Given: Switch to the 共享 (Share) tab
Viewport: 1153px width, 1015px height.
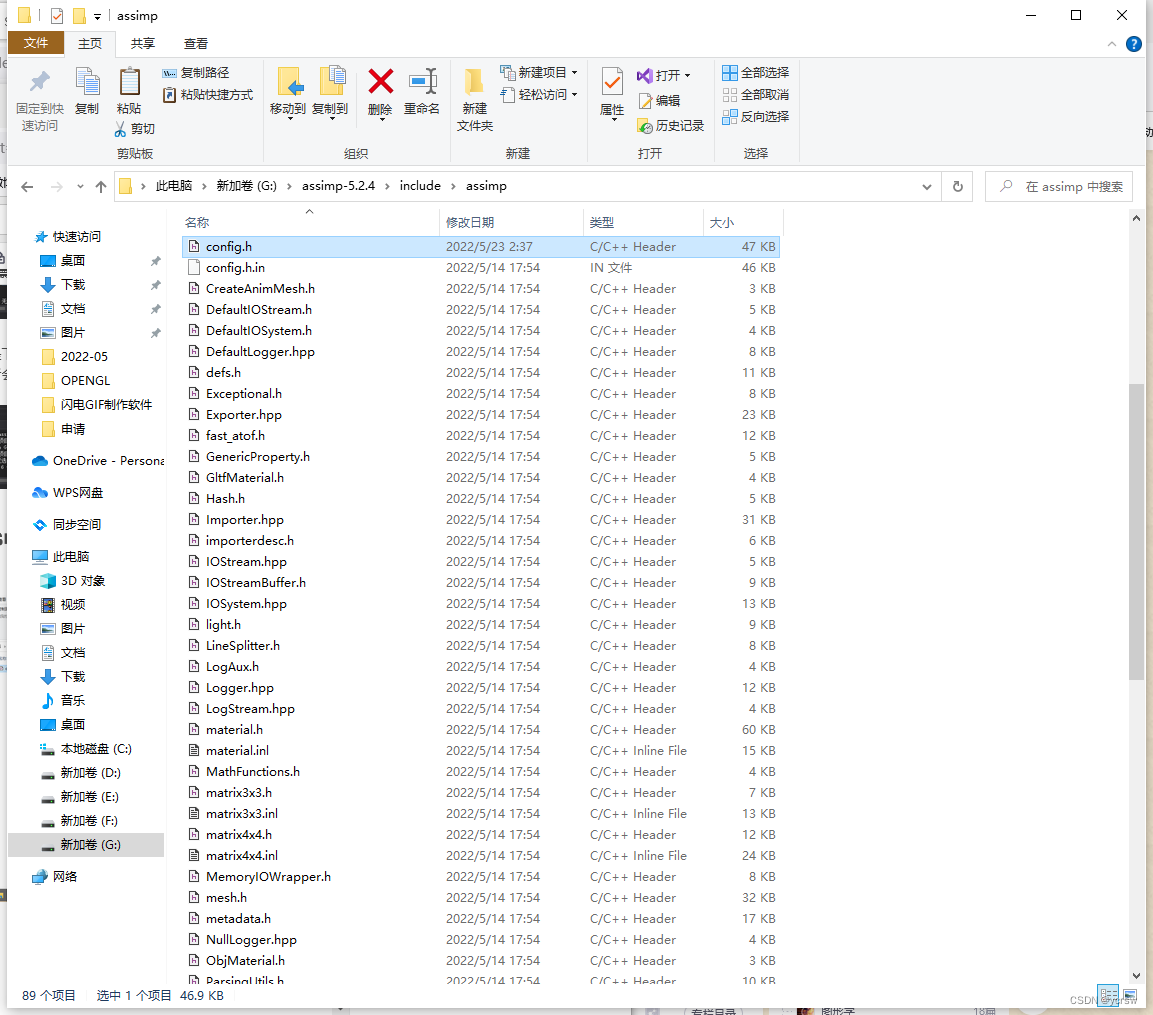Looking at the screenshot, I should point(143,44).
